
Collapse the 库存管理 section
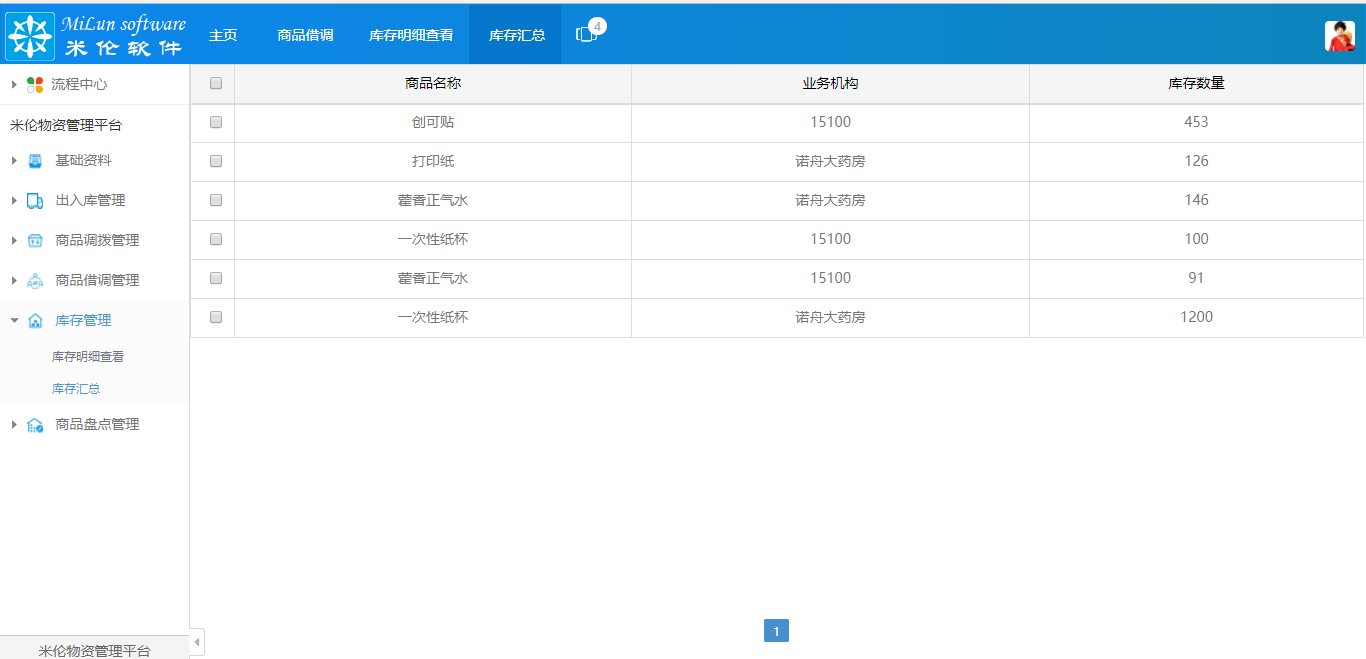tap(12, 320)
